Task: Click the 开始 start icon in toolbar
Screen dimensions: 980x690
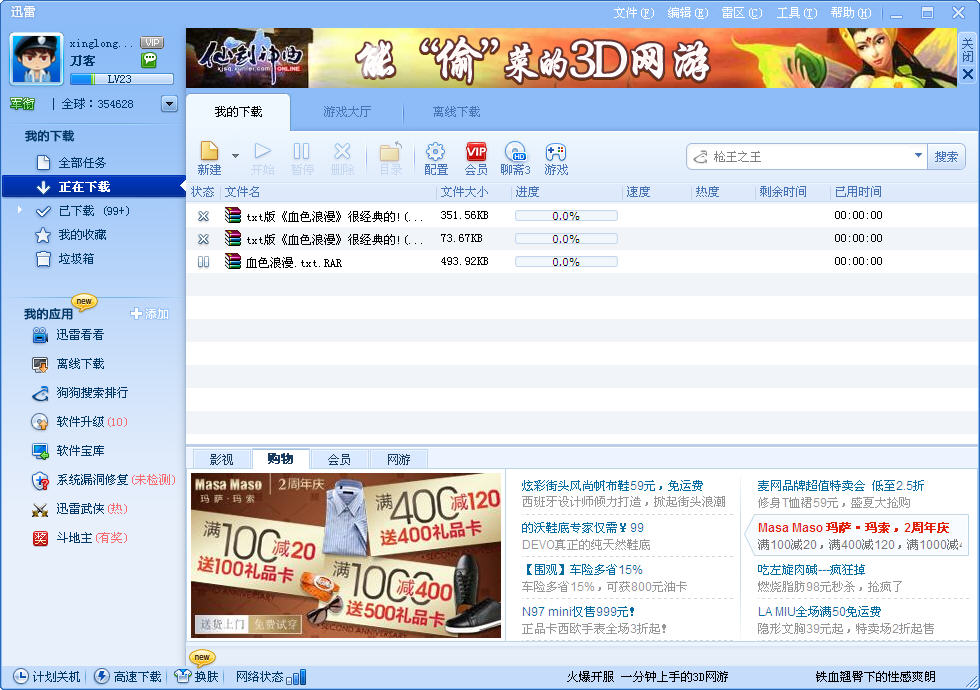Action: [x=263, y=151]
